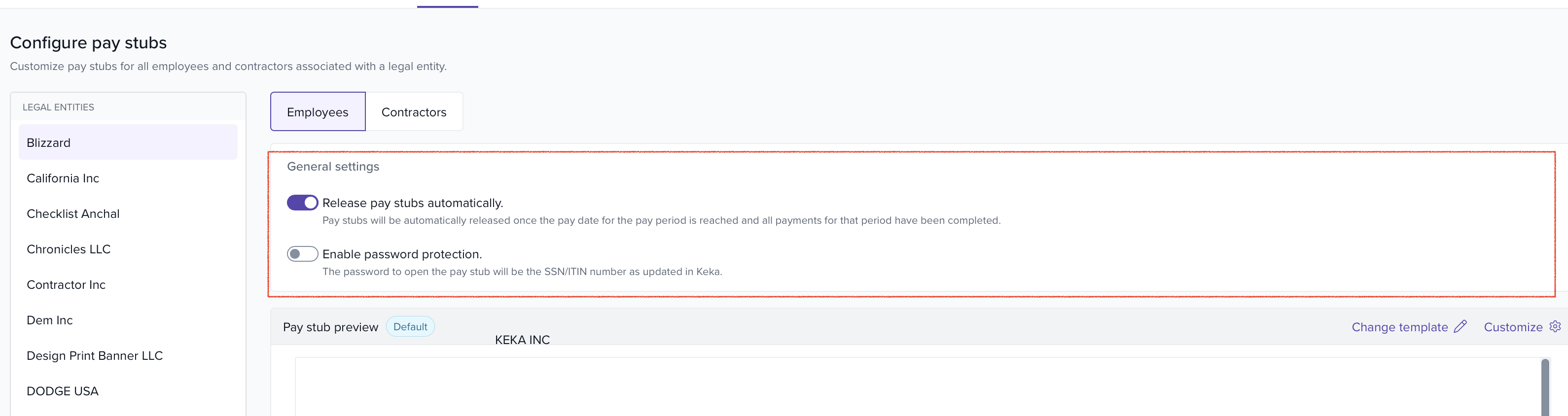The width and height of the screenshot is (1568, 416).
Task: Select California Inc legal entity
Action: 63,178
